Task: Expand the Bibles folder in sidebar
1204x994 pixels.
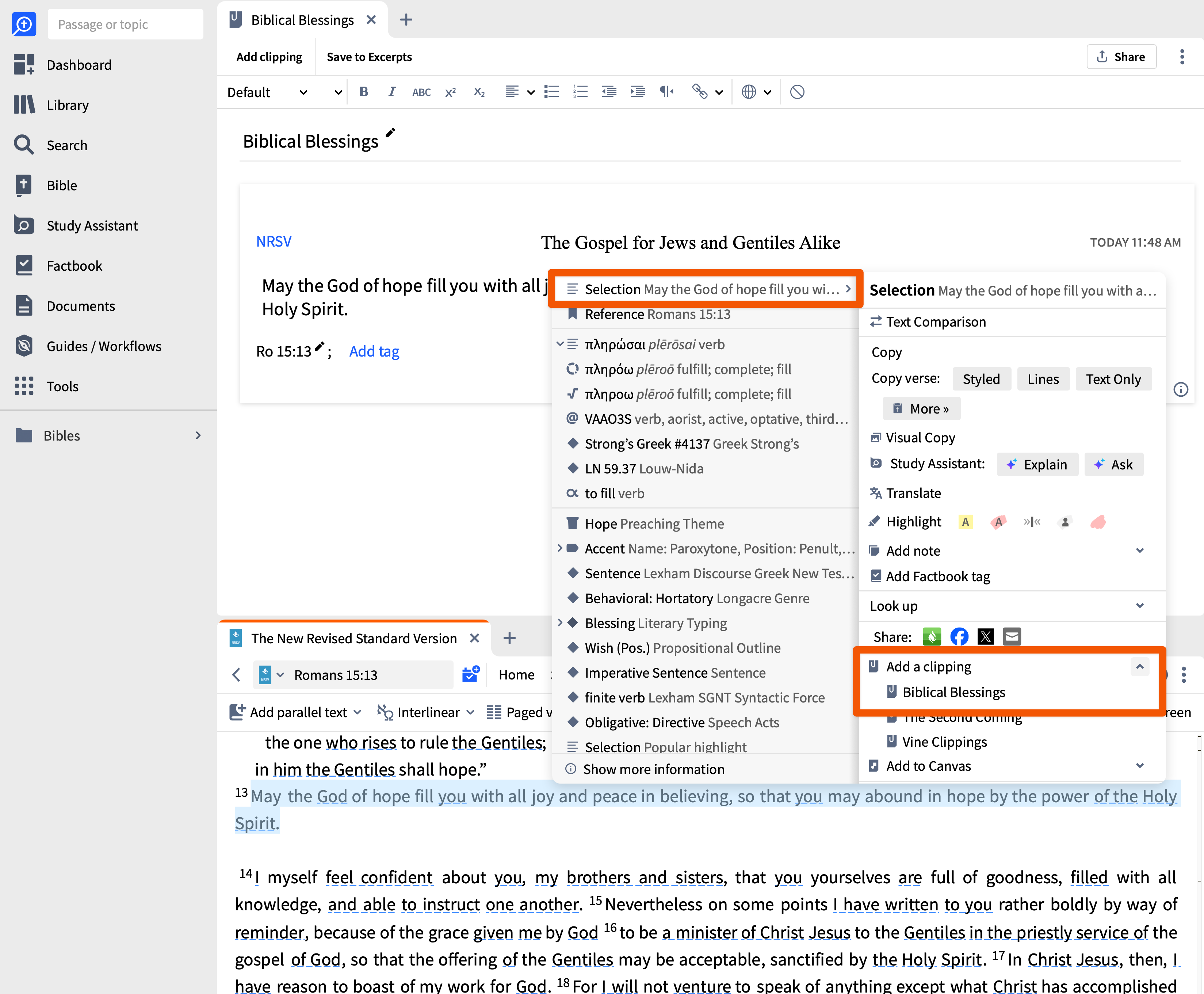Action: pyautogui.click(x=198, y=435)
